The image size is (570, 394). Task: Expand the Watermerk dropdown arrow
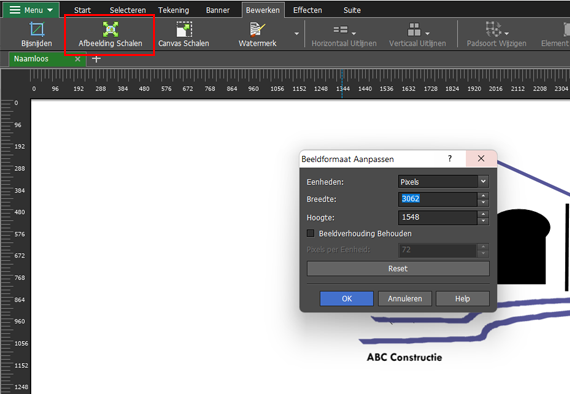pos(297,34)
